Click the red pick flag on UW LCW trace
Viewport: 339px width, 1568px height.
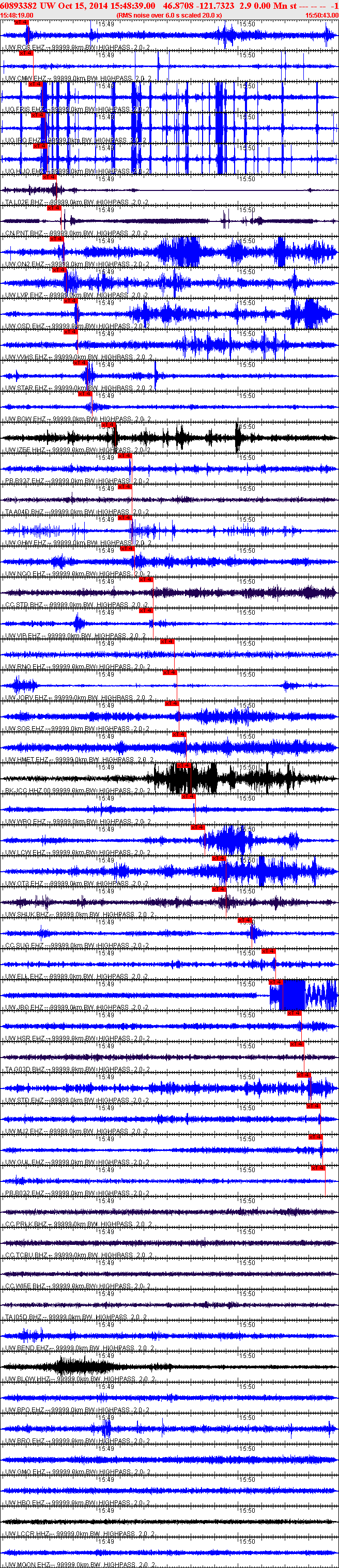pyautogui.click(x=197, y=827)
